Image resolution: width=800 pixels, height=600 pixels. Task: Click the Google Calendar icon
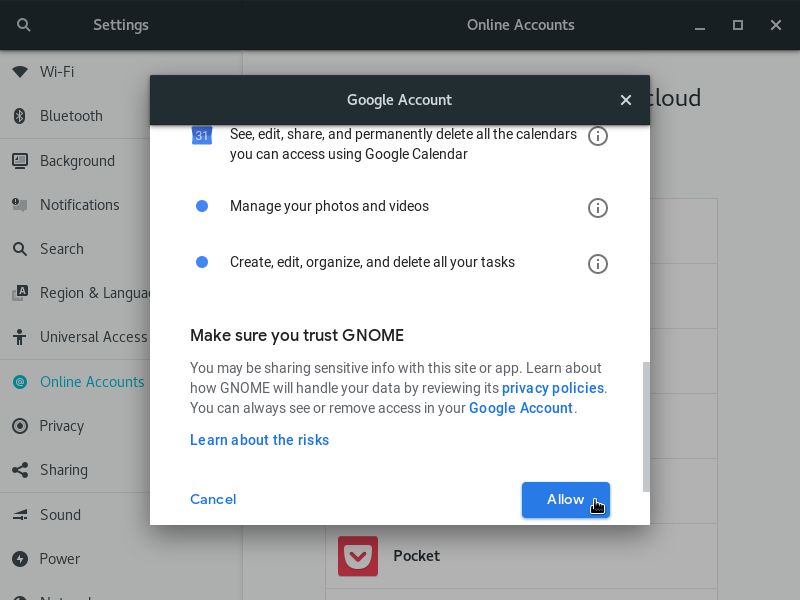pyautogui.click(x=202, y=136)
